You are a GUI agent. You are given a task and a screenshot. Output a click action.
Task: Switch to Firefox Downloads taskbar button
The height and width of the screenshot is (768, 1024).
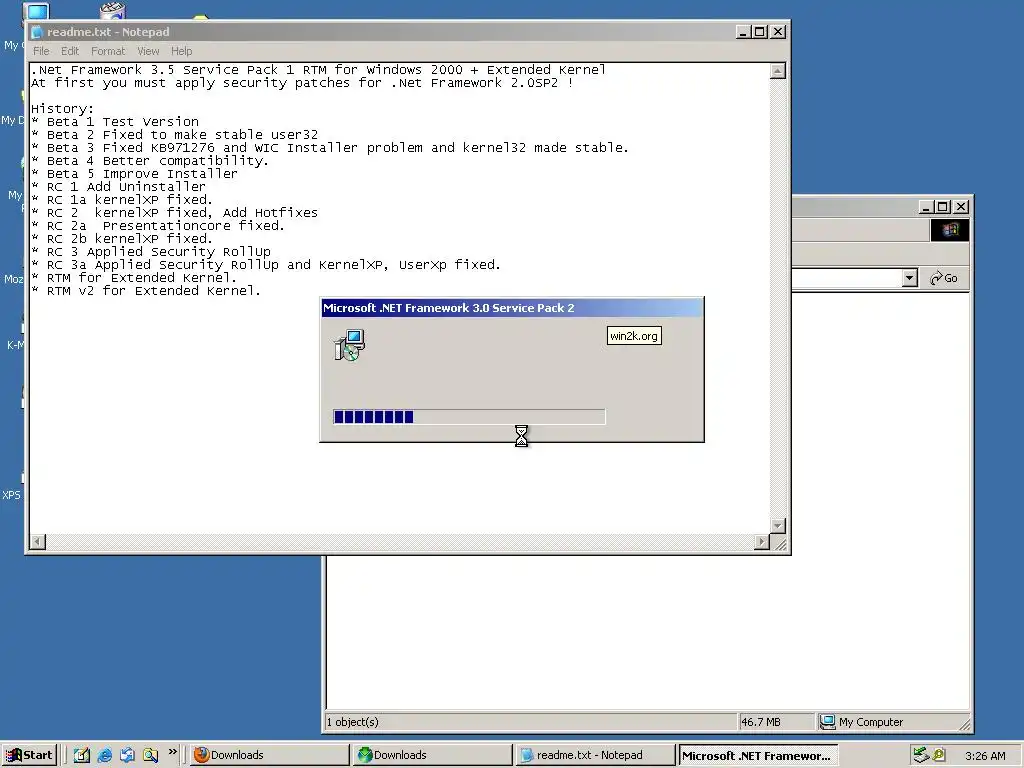[x=269, y=755]
